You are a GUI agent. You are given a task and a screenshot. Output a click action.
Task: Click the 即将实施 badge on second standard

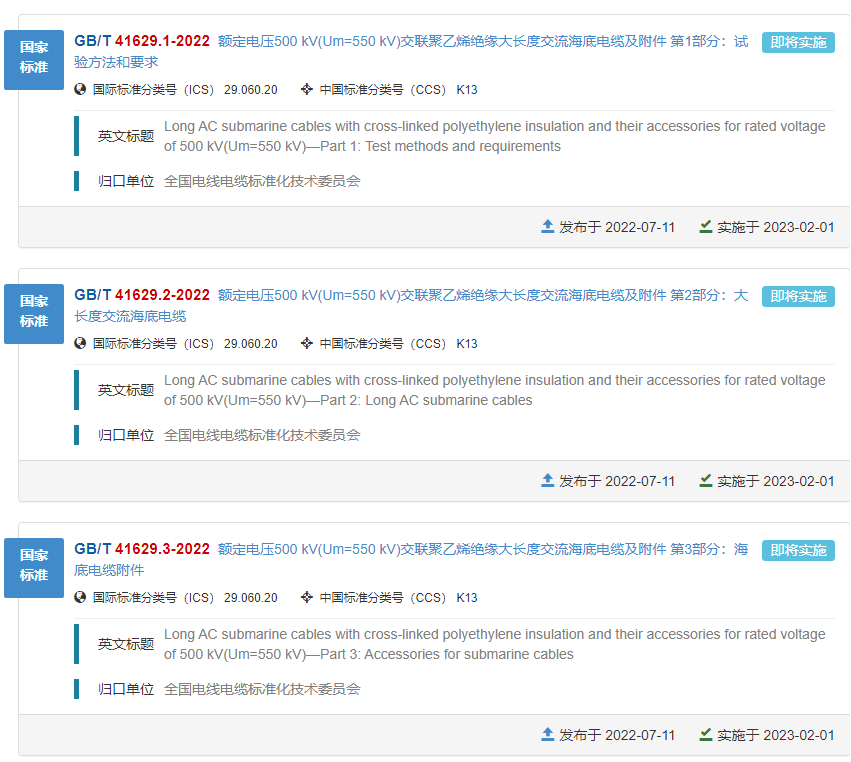pos(798,296)
